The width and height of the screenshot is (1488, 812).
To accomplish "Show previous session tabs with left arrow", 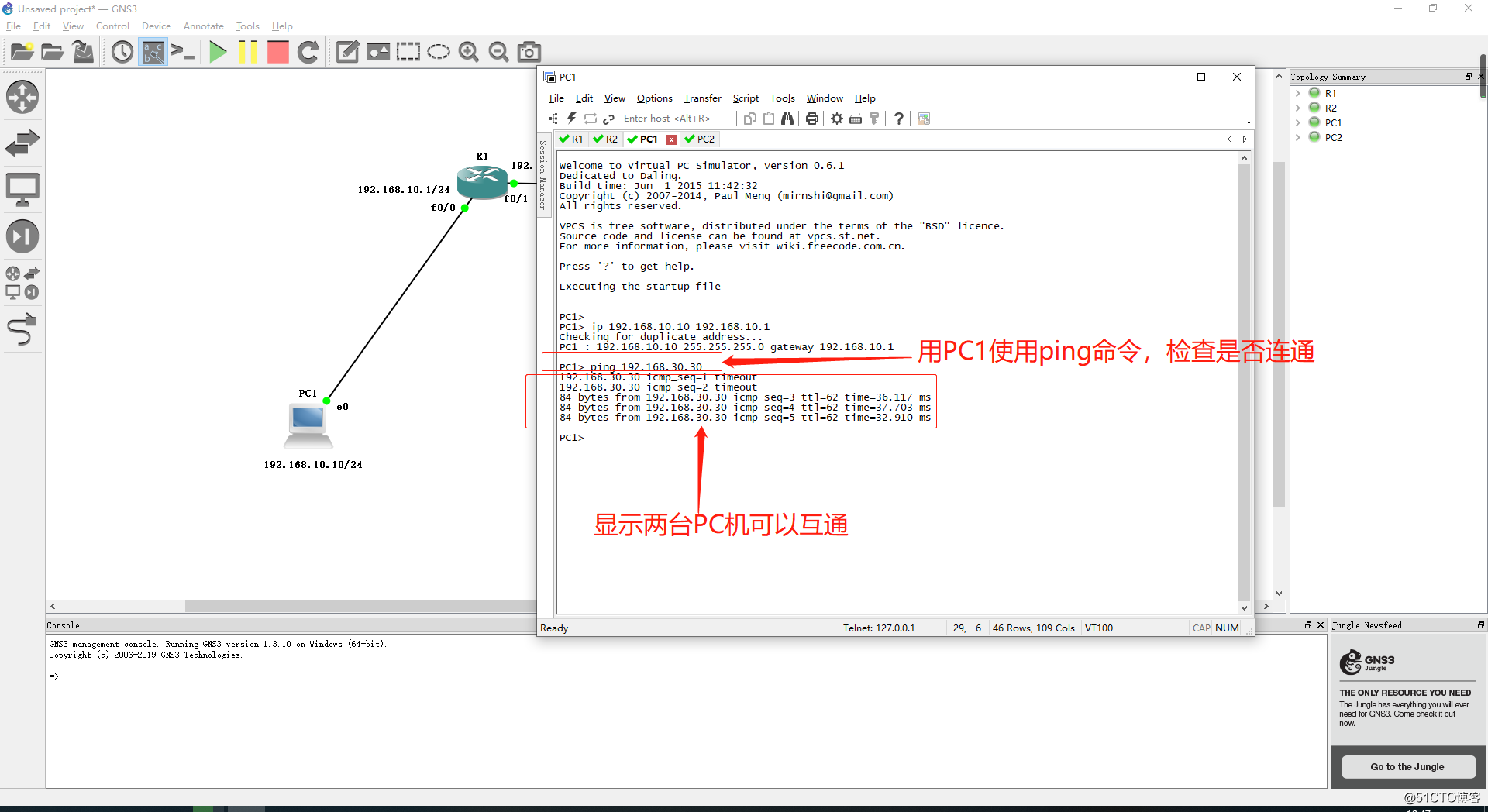I will pos(1230,139).
